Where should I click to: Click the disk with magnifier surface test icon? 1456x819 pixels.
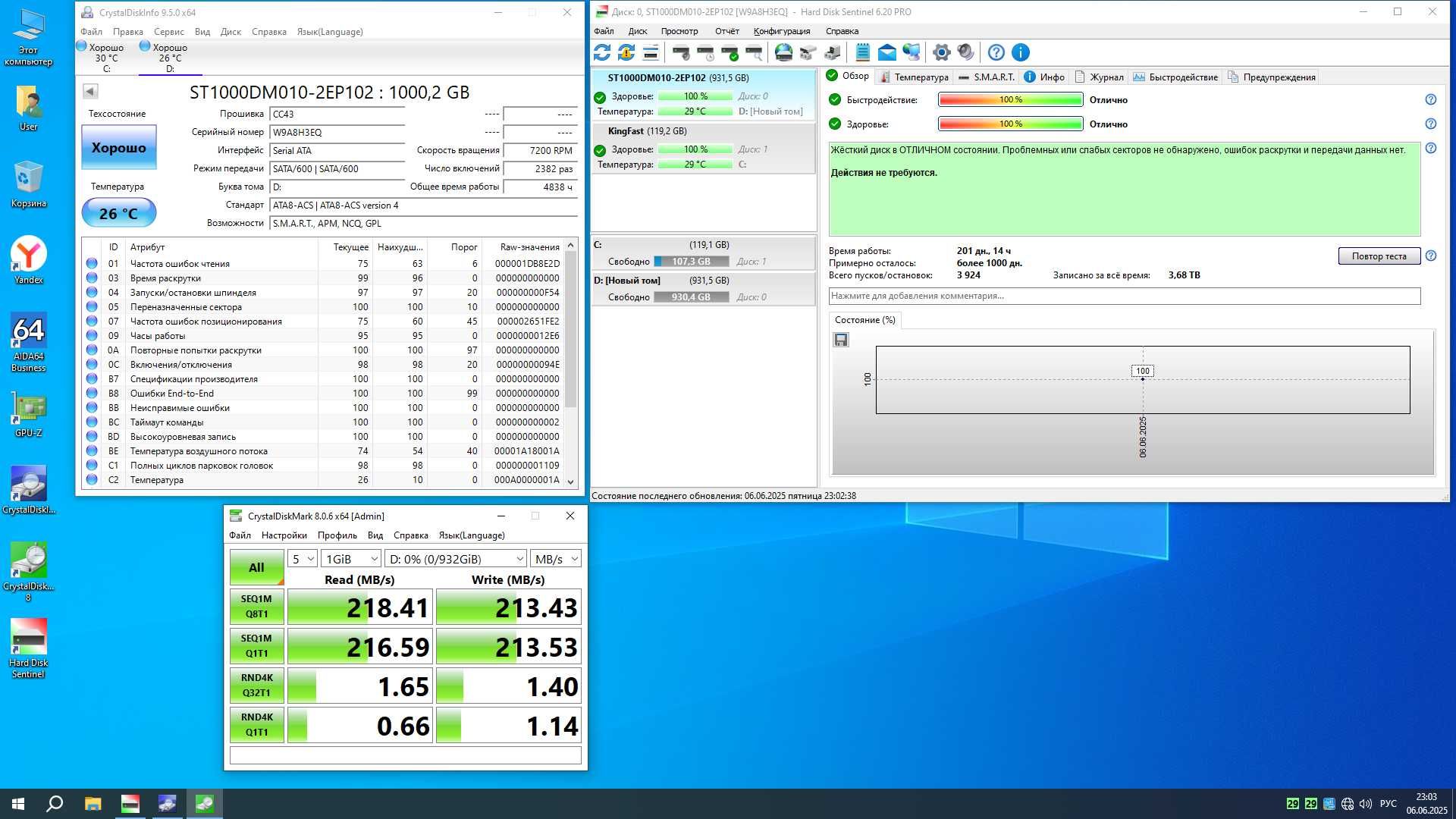[754, 52]
